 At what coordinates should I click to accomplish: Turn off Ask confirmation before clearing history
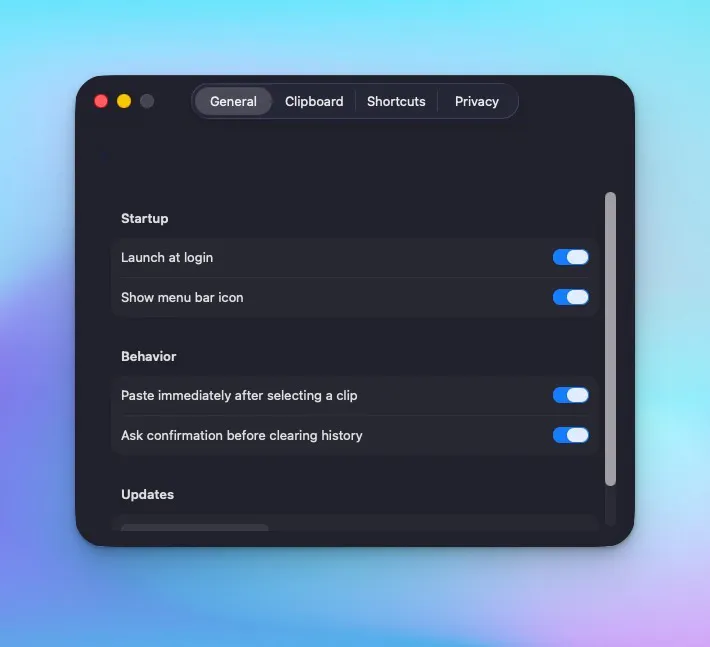tap(571, 435)
